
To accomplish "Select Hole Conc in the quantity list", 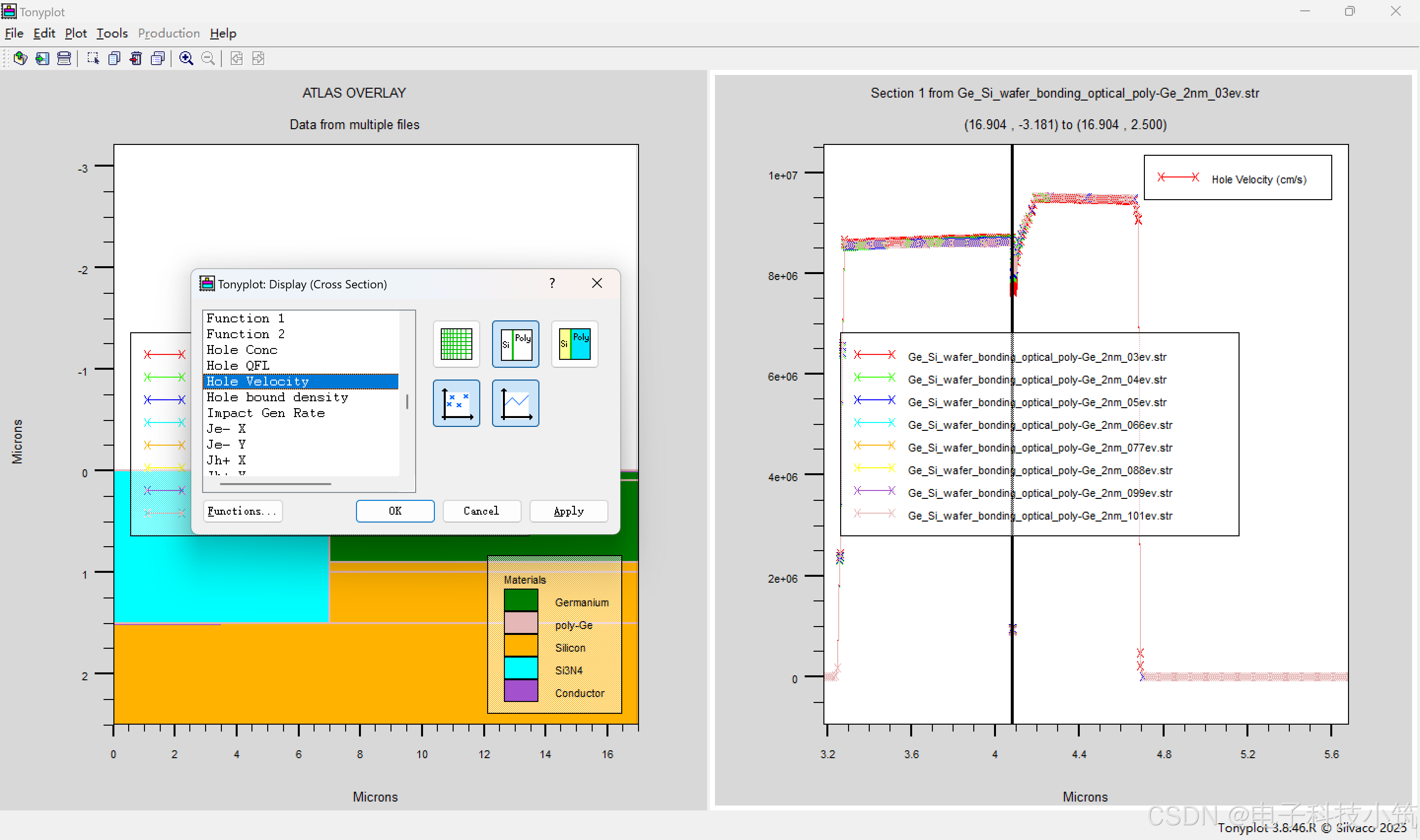I will click(x=242, y=350).
